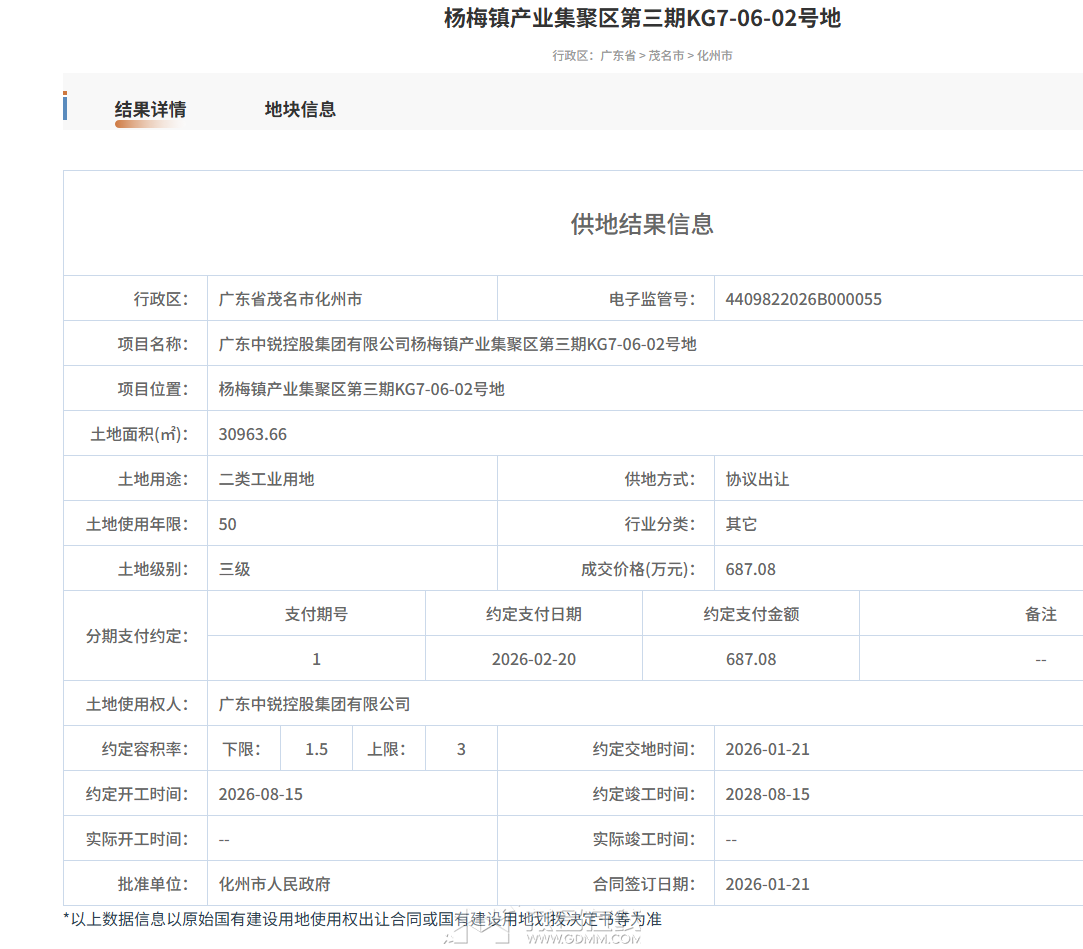Click the land area value 30963.66

point(253,434)
